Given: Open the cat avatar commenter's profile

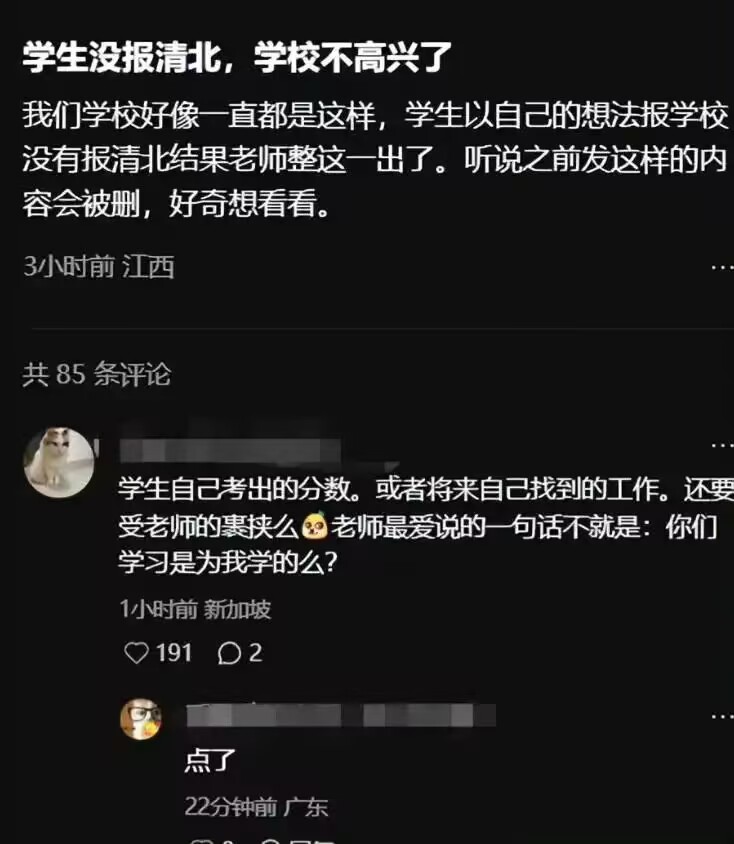Looking at the screenshot, I should pos(59,462).
